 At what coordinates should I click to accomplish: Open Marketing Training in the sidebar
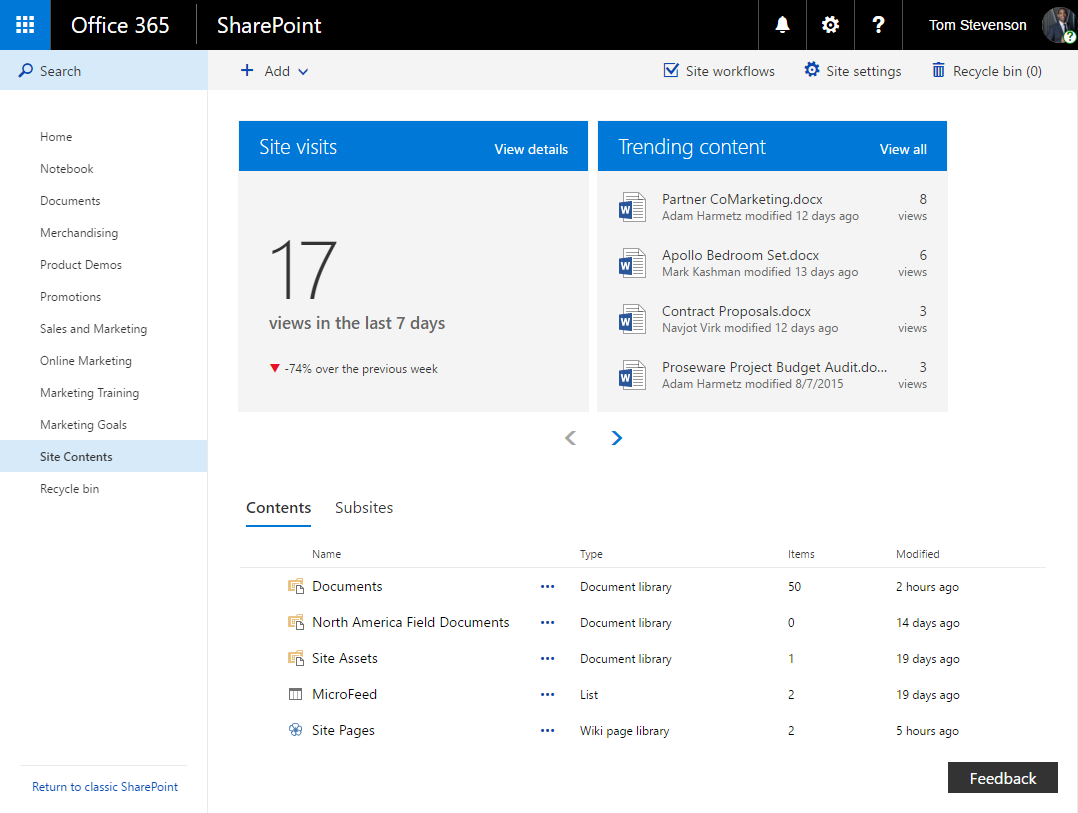pyautogui.click(x=89, y=392)
